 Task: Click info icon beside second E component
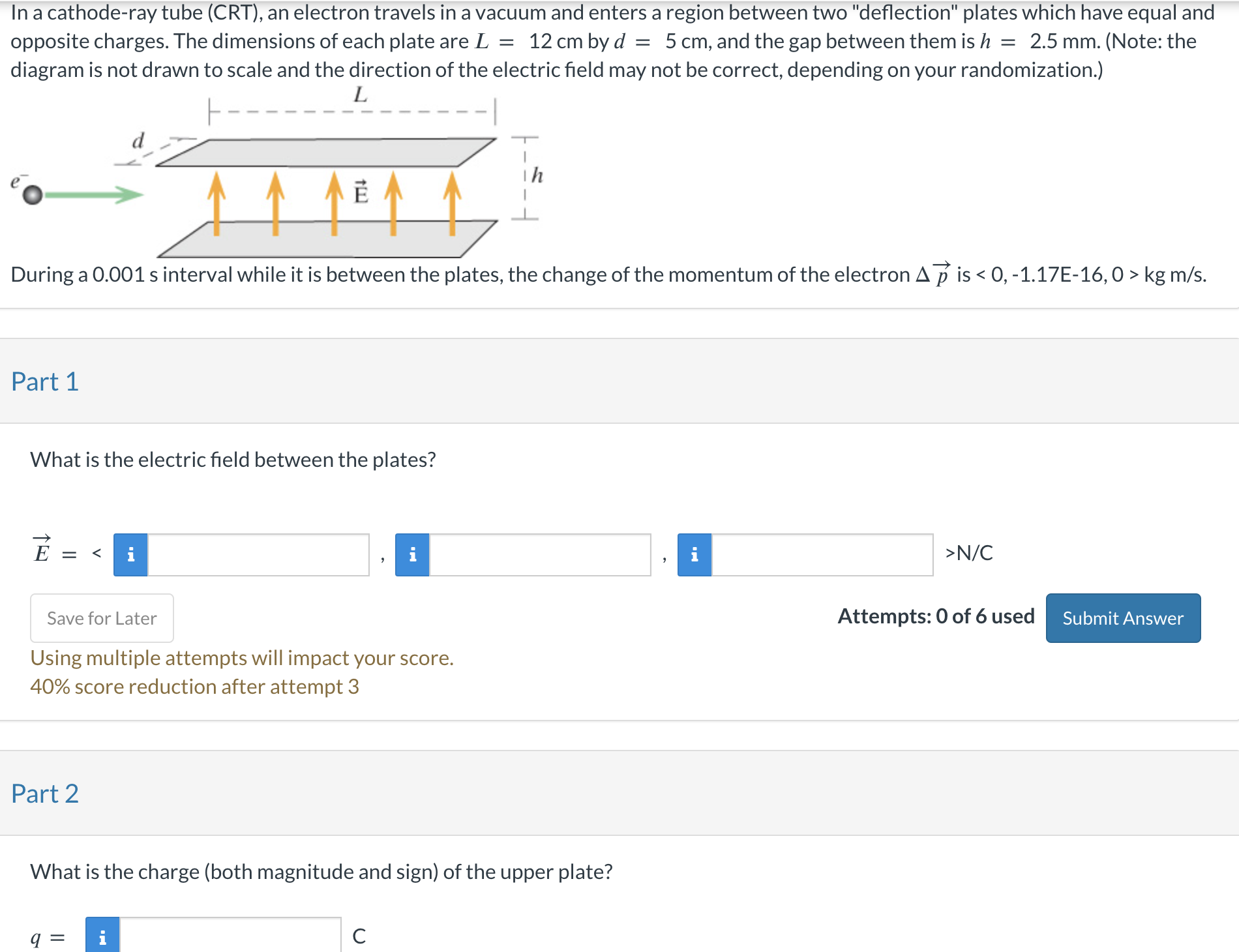point(412,555)
